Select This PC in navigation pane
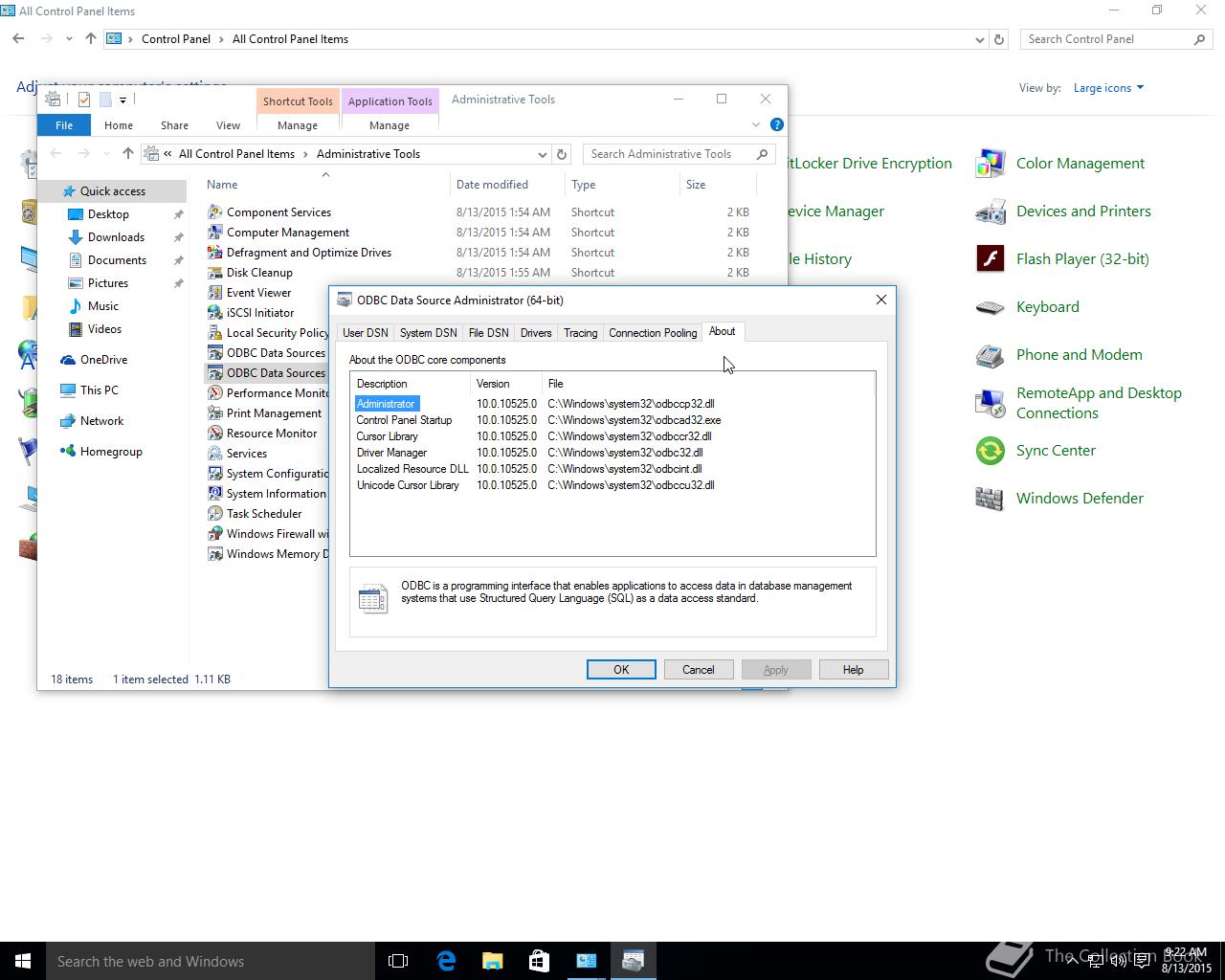The image size is (1225, 980). 99,390
